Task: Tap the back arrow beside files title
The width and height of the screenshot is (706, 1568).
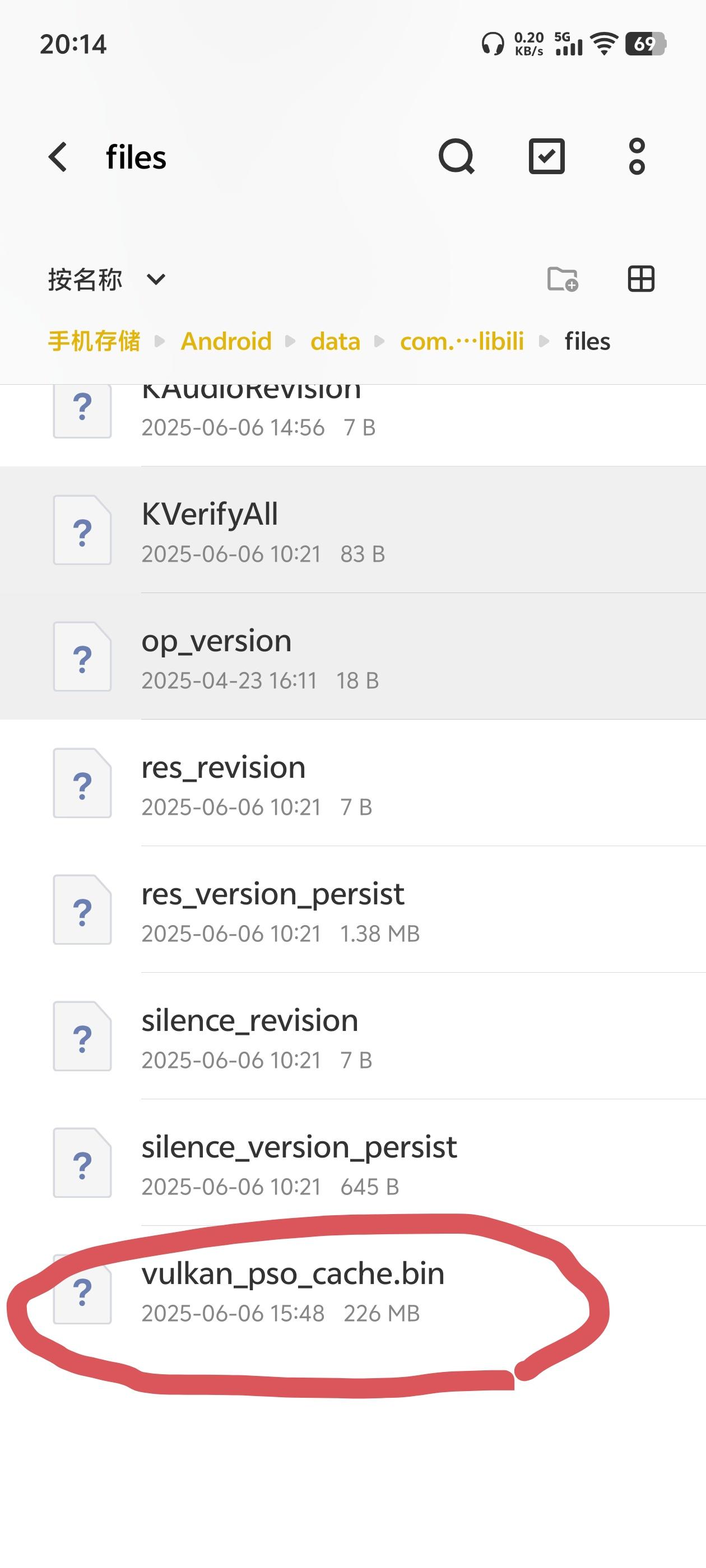Action: tap(58, 157)
